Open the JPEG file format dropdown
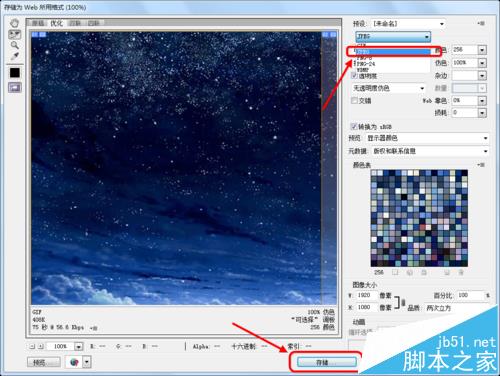500x376 pixels. click(x=393, y=36)
